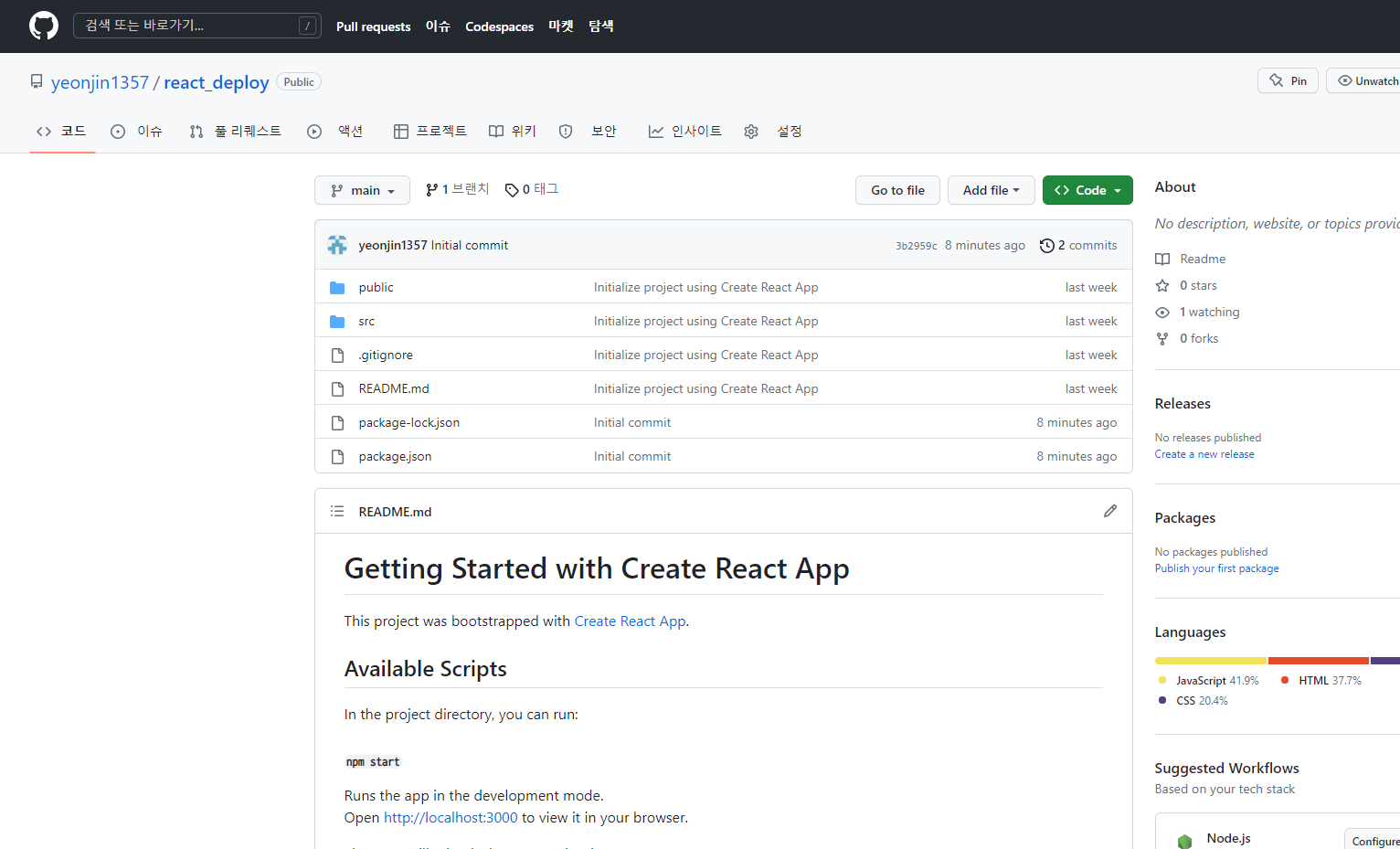Click the fork icon beside 0 forks

pos(1162,338)
